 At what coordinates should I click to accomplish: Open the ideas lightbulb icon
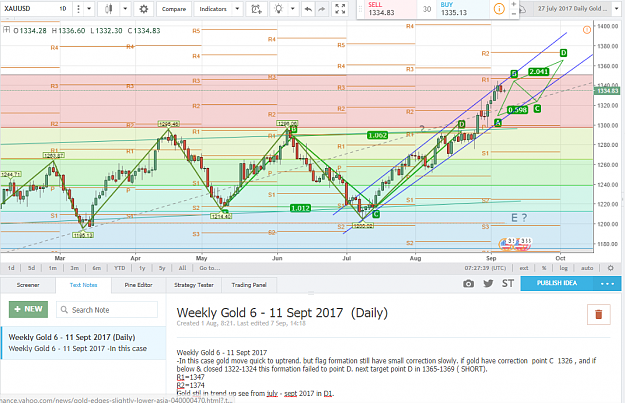pyautogui.click(x=279, y=9)
